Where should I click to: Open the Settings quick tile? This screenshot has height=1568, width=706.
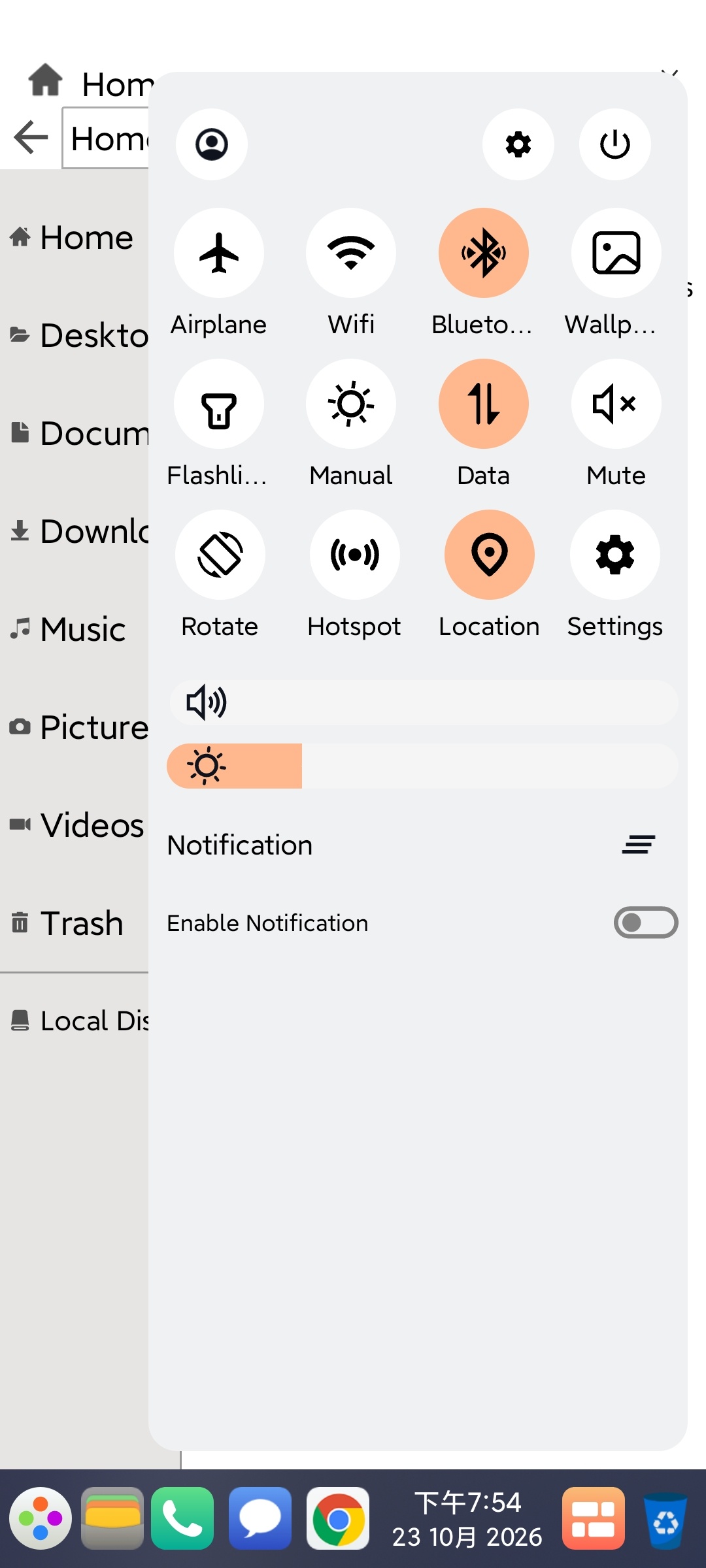(615, 555)
